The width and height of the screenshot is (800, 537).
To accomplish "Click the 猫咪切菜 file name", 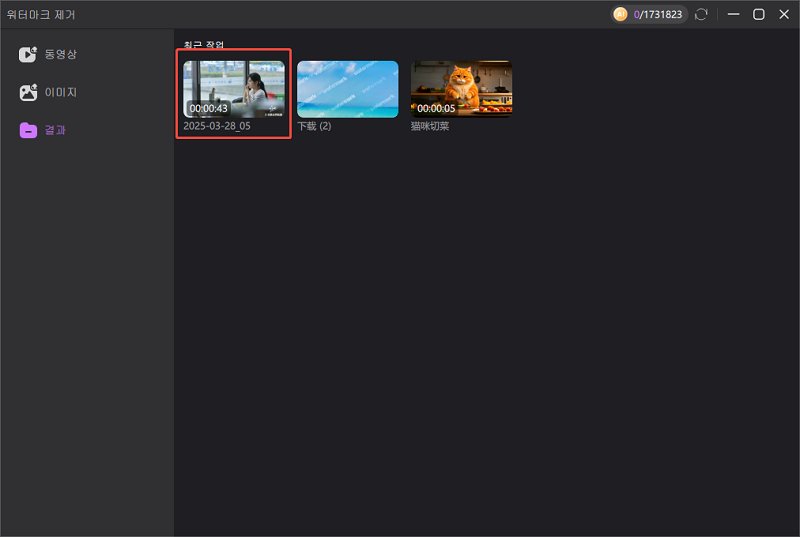I will click(430, 127).
